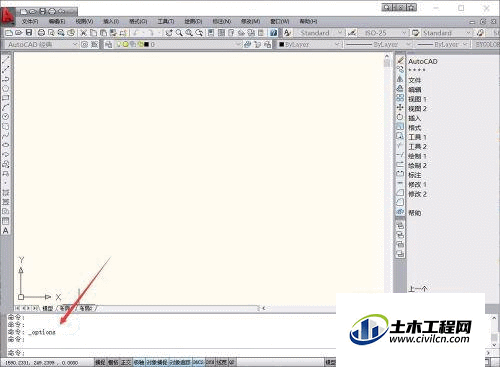Click the Zoom Realtime magnifier icon

179,33
